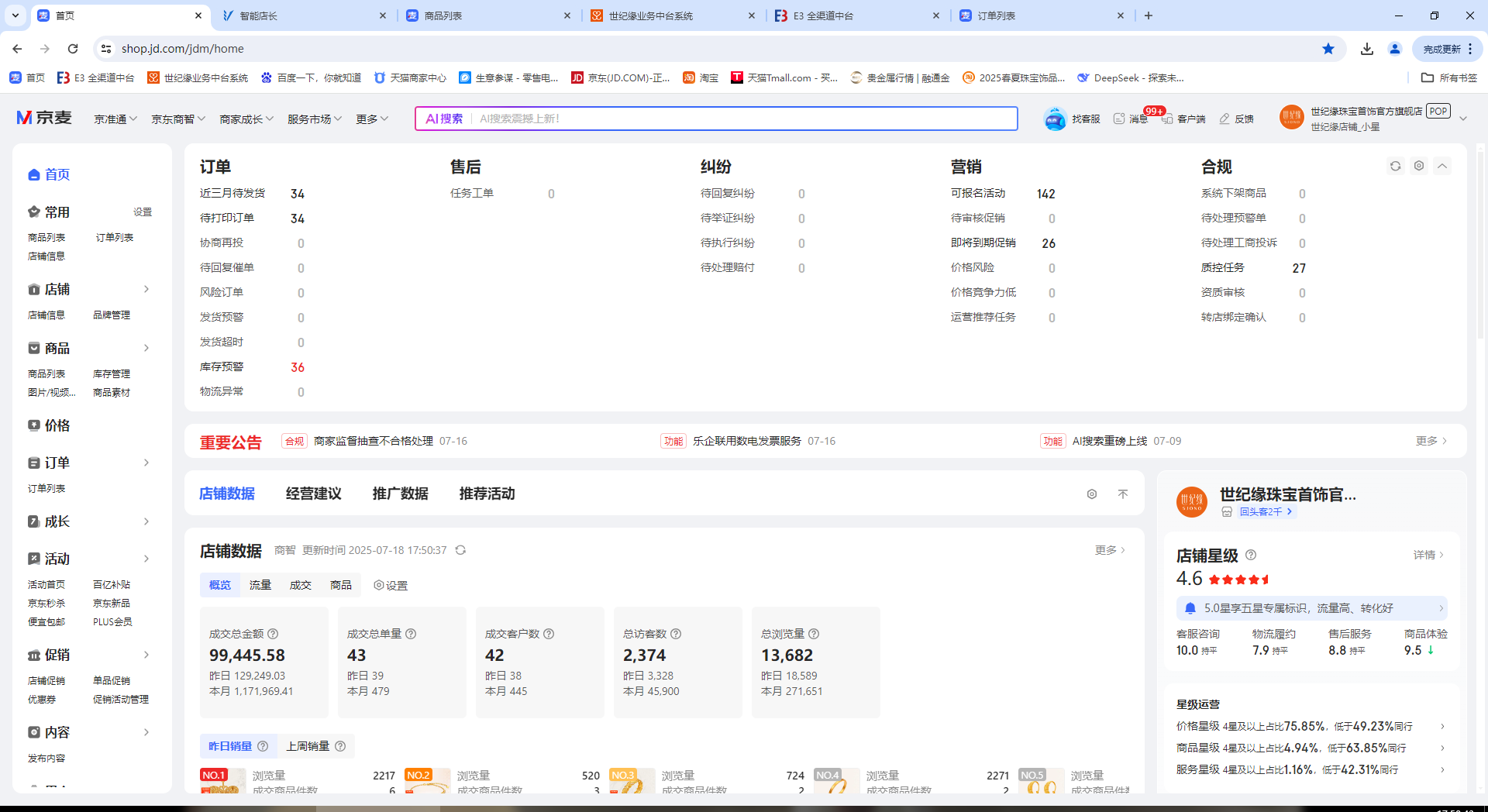This screenshot has width=1488, height=812.
Task: Click refresh icon beside 店铺数据 update time
Action: point(460,550)
